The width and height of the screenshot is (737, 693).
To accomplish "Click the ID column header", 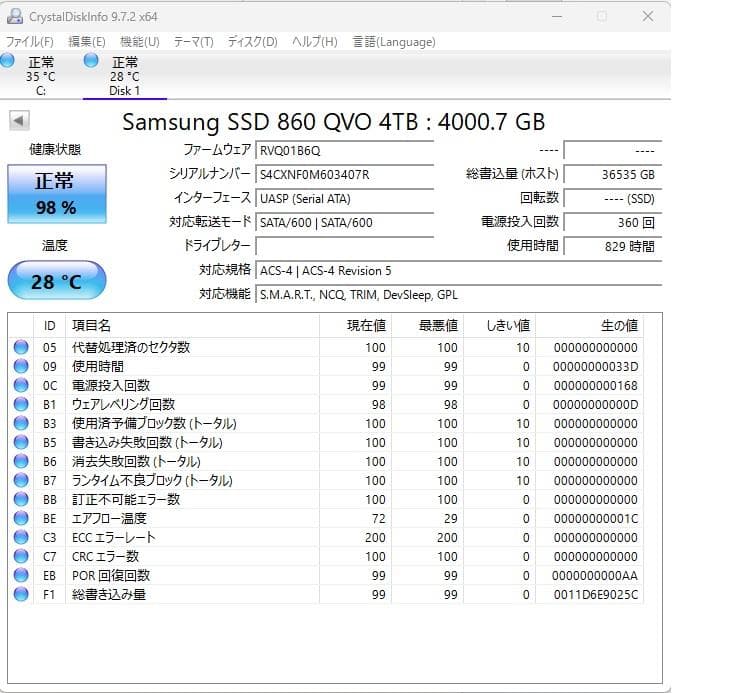I will click(x=49, y=326).
